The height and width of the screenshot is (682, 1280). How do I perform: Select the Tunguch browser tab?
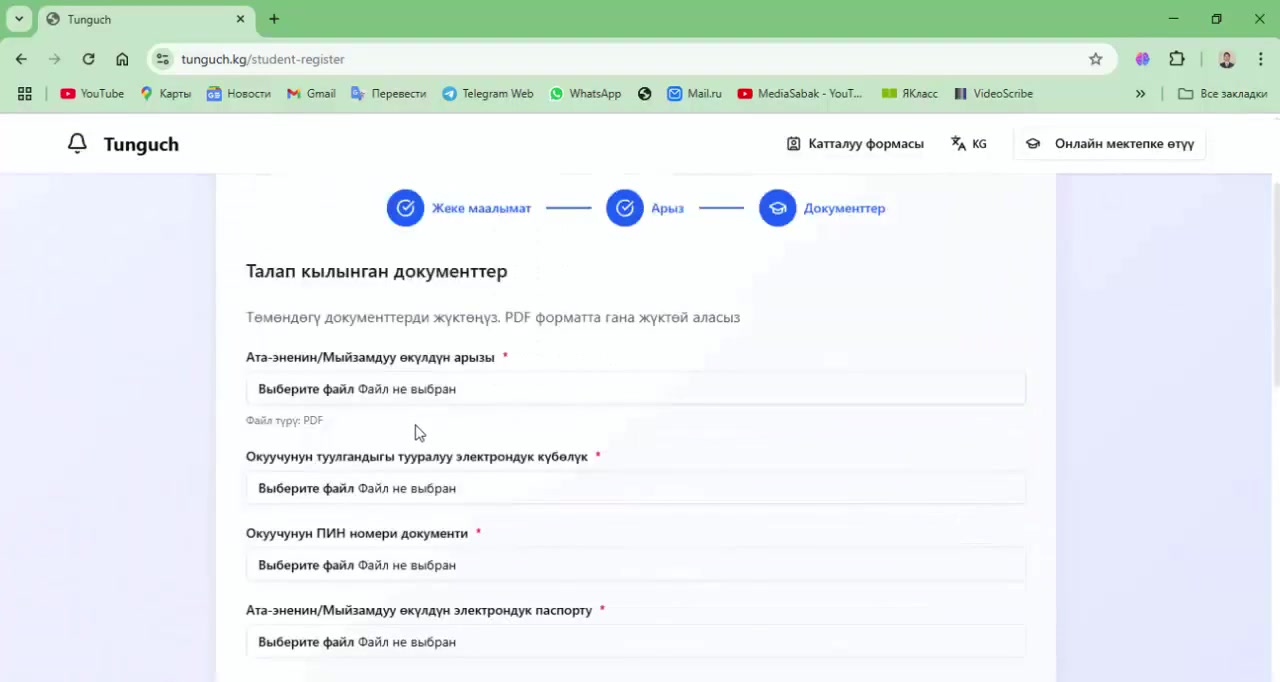(145, 19)
